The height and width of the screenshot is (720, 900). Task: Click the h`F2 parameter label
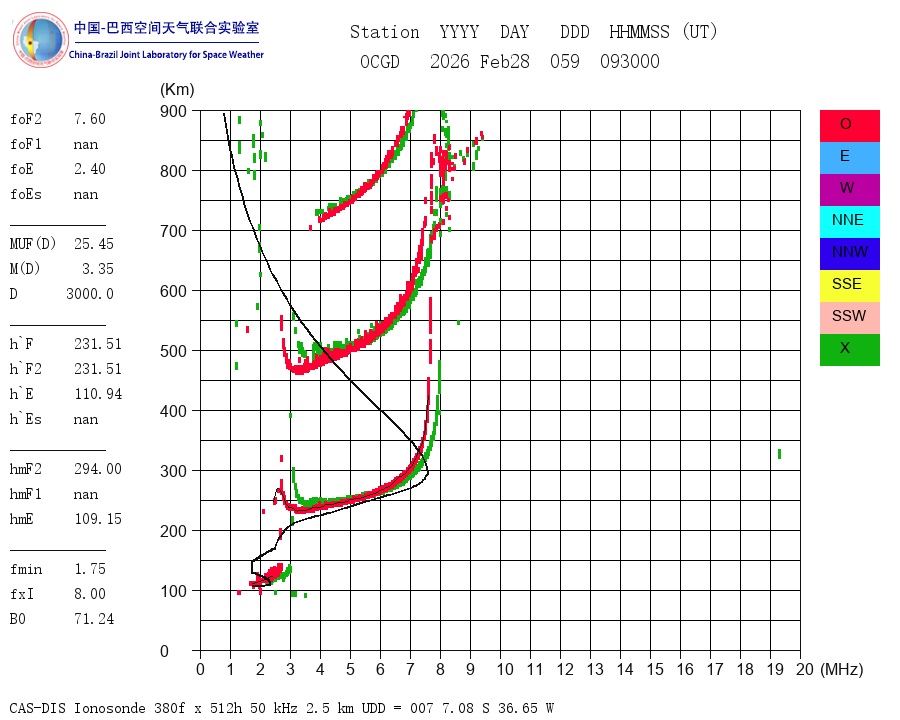[26, 369]
